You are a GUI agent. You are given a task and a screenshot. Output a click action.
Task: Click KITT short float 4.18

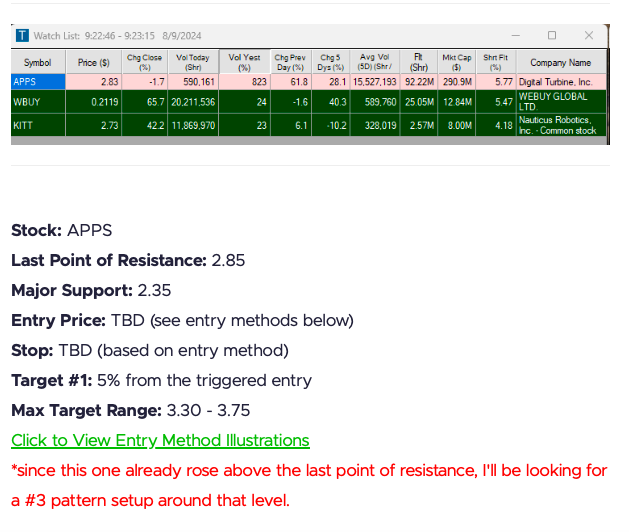496,126
